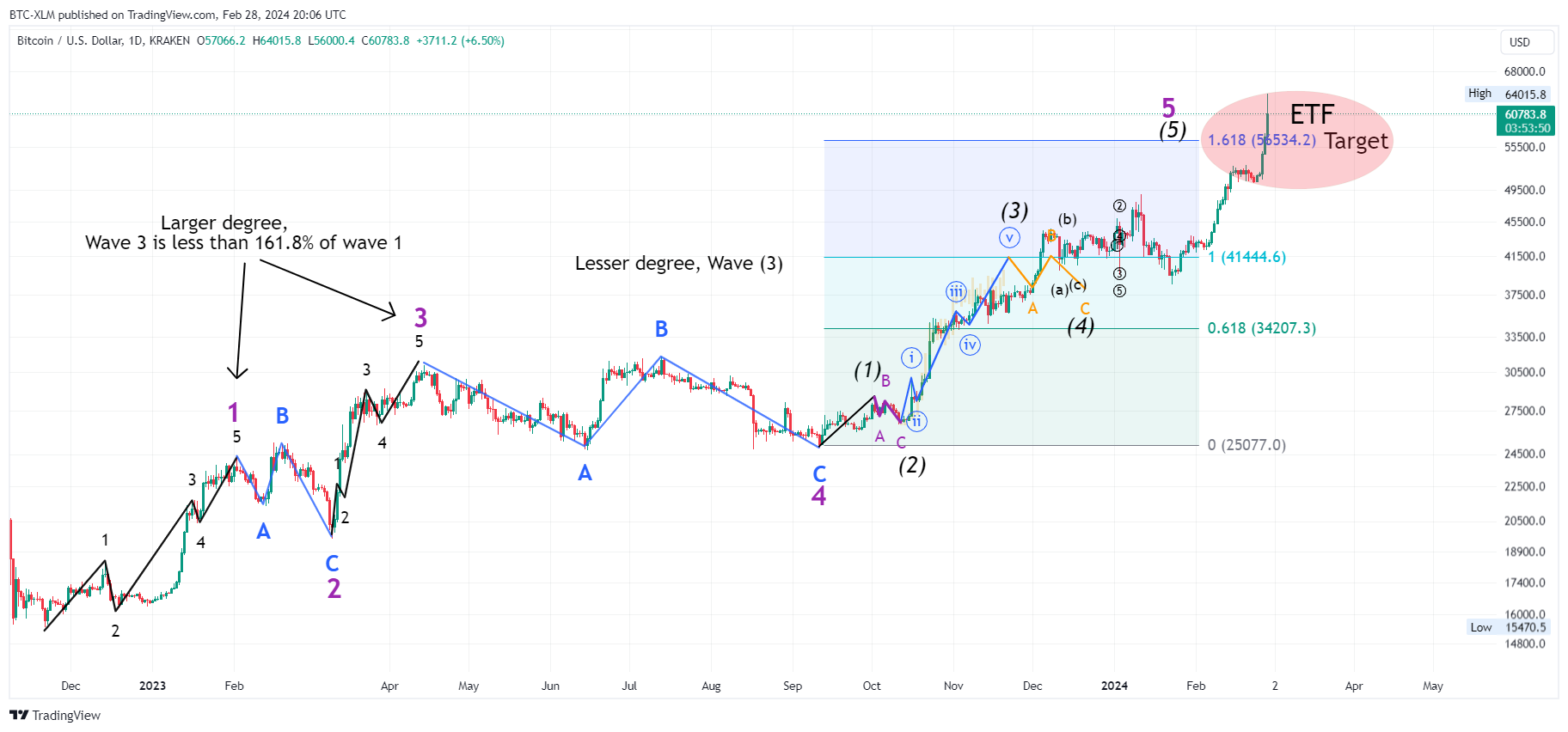The height and width of the screenshot is (732, 1568).
Task: Click the +3711.2 (+6.50%) change value
Action: point(460,40)
